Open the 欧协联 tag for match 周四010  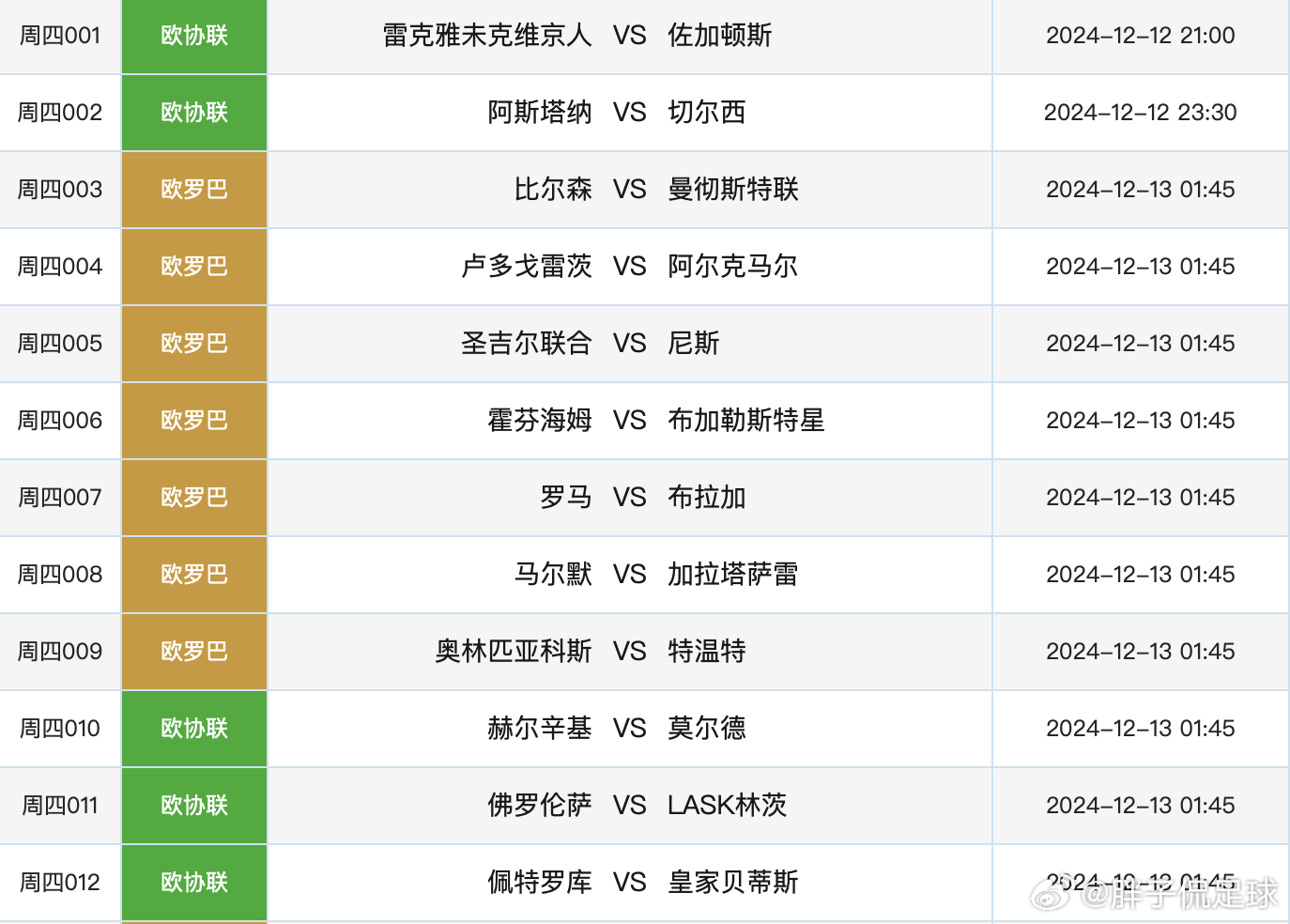pyautogui.click(x=194, y=729)
